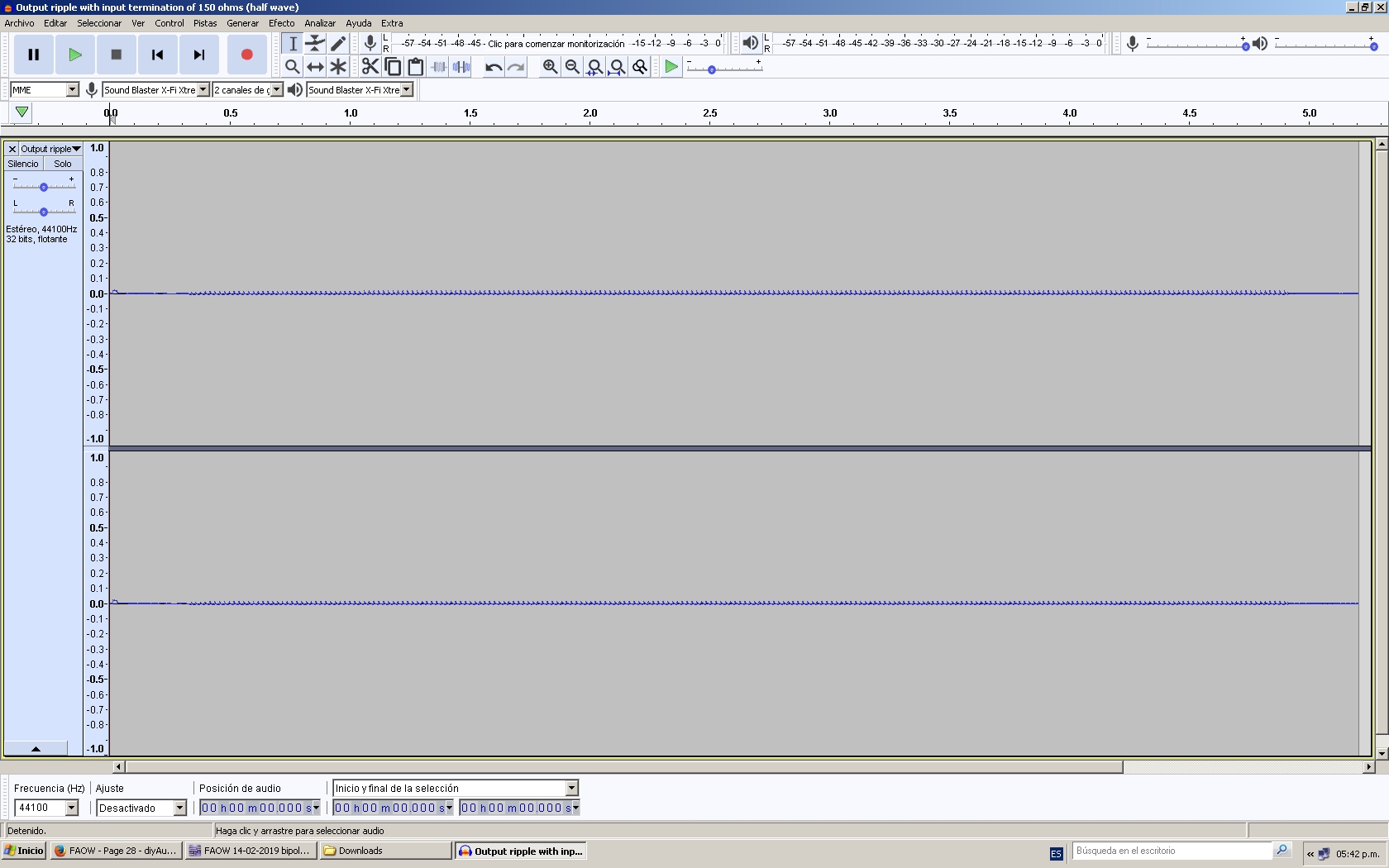Click to start monitoring in recording meter
The height and width of the screenshot is (868, 1389).
(x=556, y=43)
